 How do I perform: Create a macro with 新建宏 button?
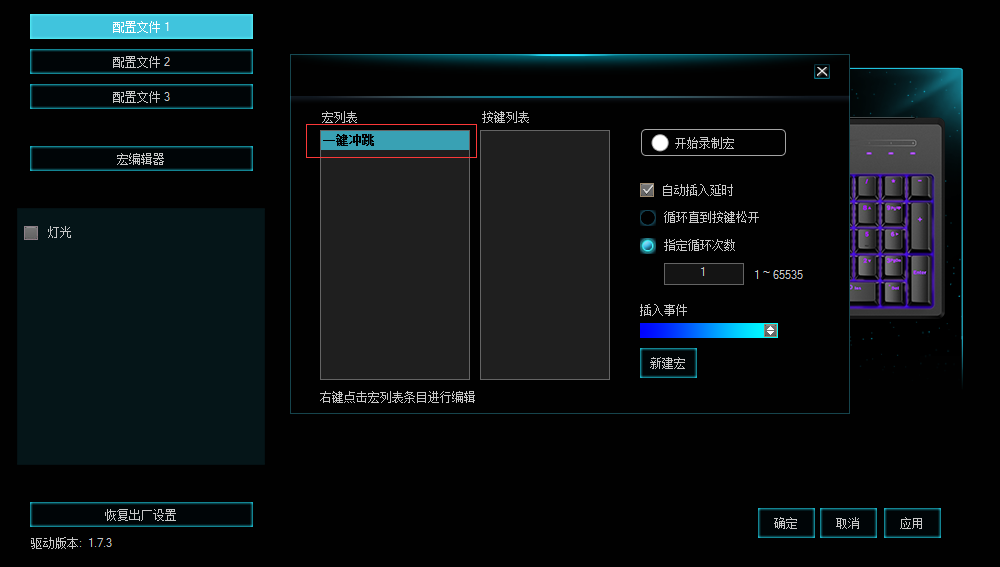[668, 363]
